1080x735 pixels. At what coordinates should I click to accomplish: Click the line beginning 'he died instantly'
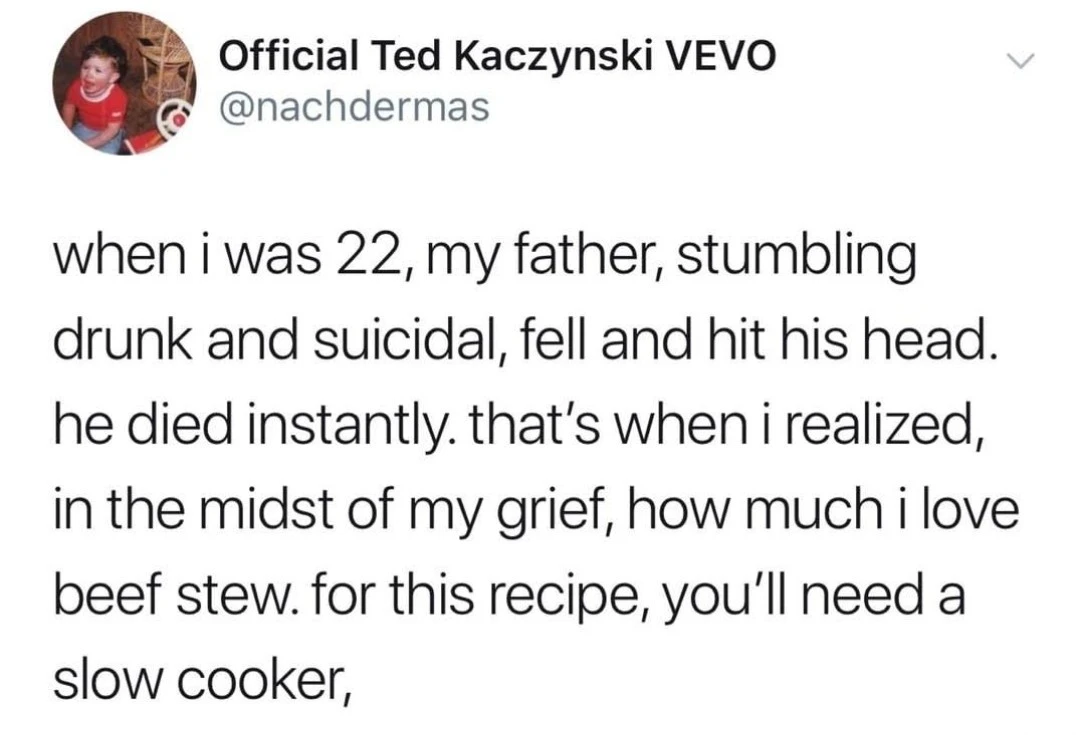coord(516,426)
